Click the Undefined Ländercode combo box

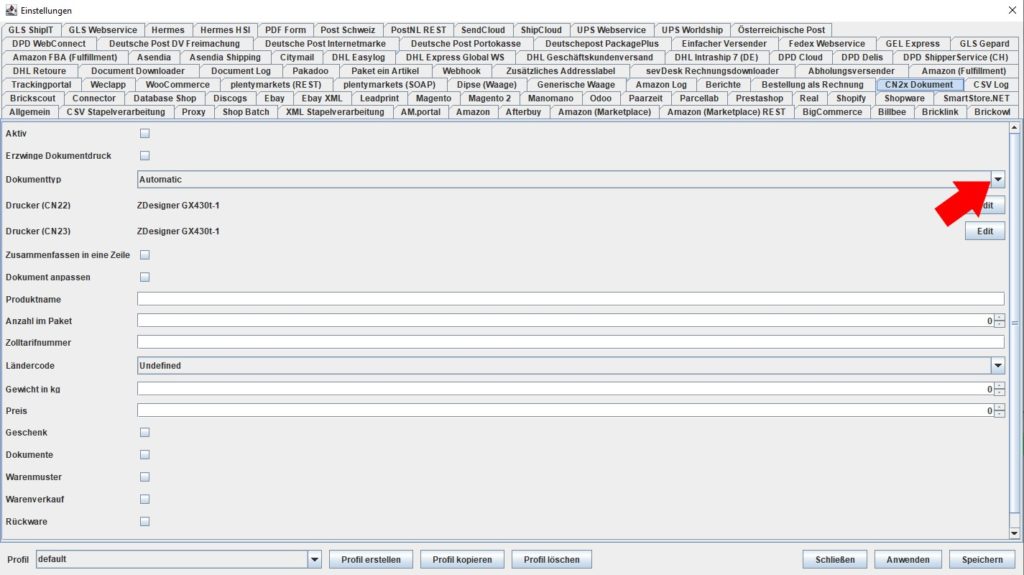point(571,366)
